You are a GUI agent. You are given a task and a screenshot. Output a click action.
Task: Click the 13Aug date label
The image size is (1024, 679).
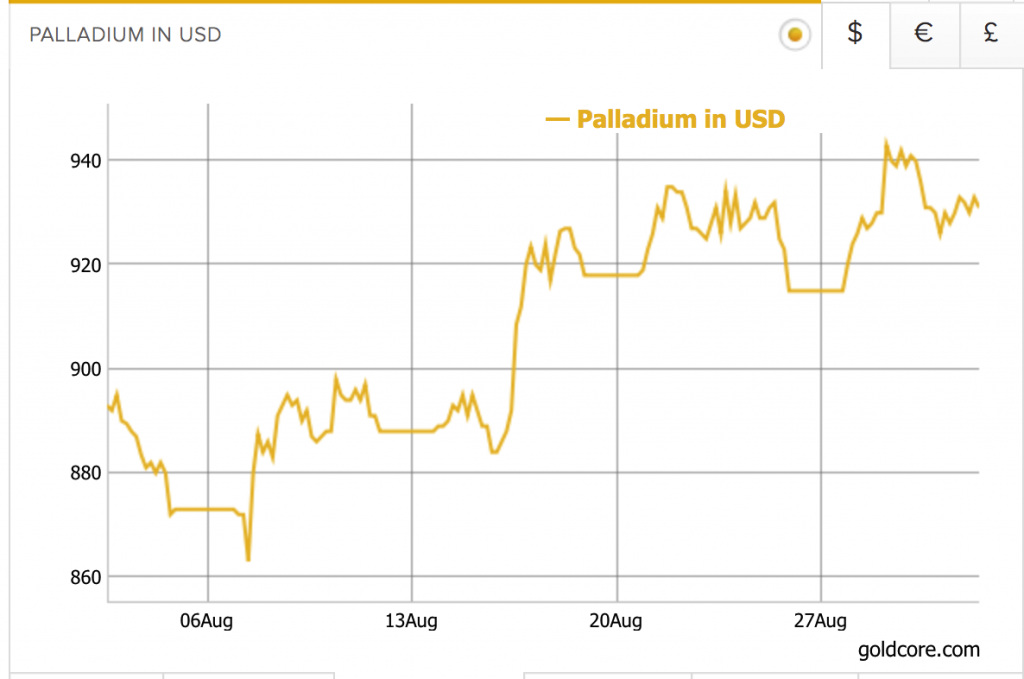[x=412, y=621]
